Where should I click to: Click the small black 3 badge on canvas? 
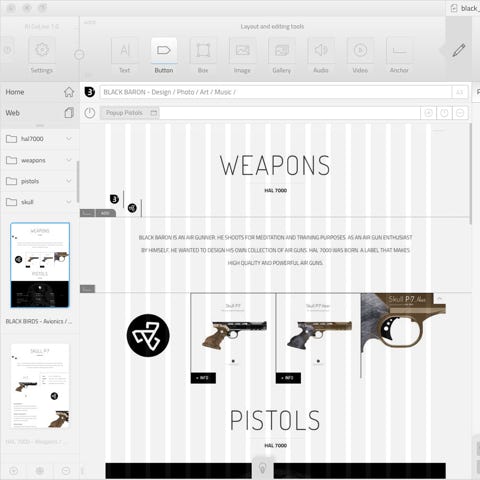tap(114, 199)
